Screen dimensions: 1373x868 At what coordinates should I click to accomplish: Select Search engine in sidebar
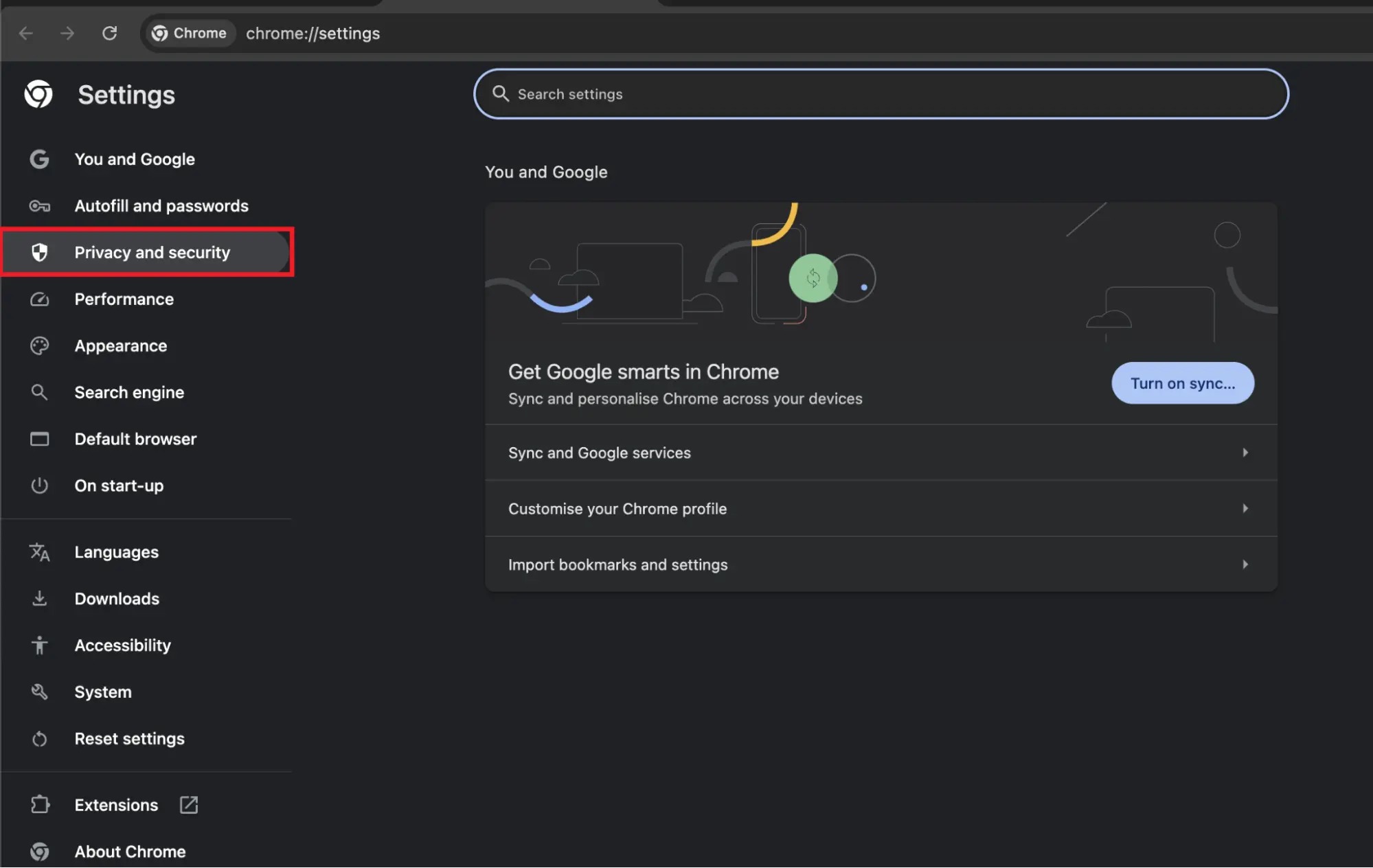[129, 393]
